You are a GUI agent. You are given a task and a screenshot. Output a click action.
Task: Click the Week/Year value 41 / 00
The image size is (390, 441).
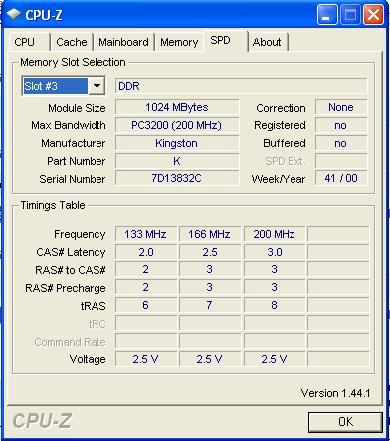341,178
